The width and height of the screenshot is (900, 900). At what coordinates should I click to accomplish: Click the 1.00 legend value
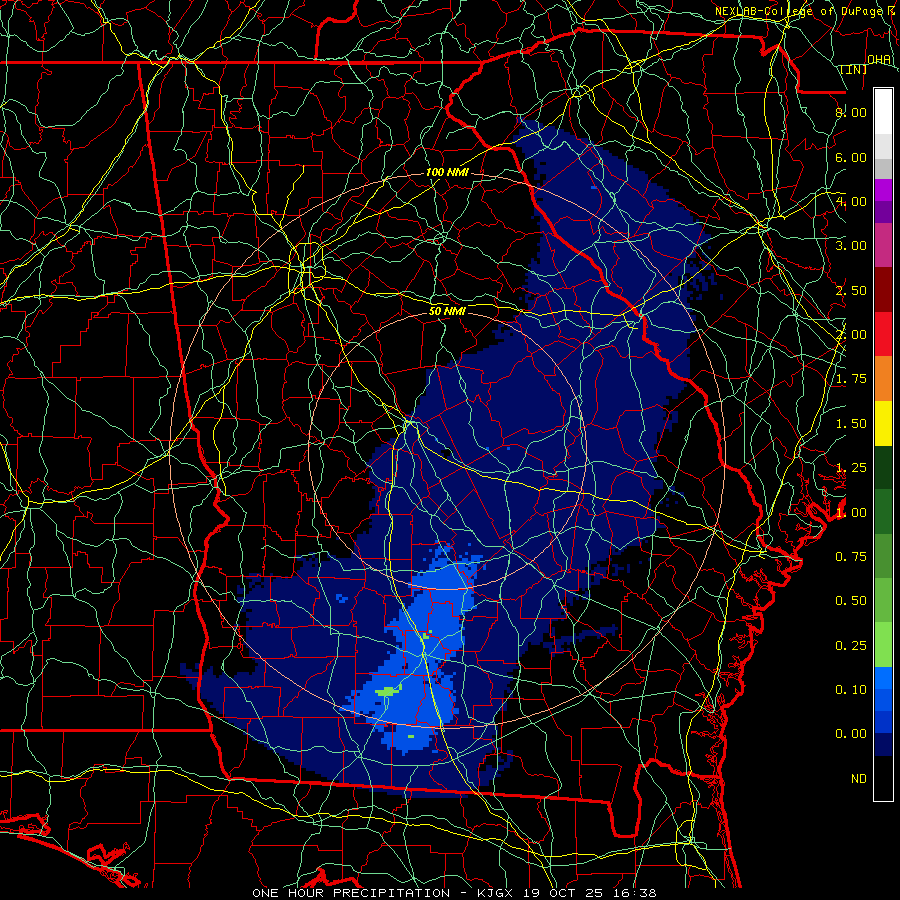pos(851,512)
